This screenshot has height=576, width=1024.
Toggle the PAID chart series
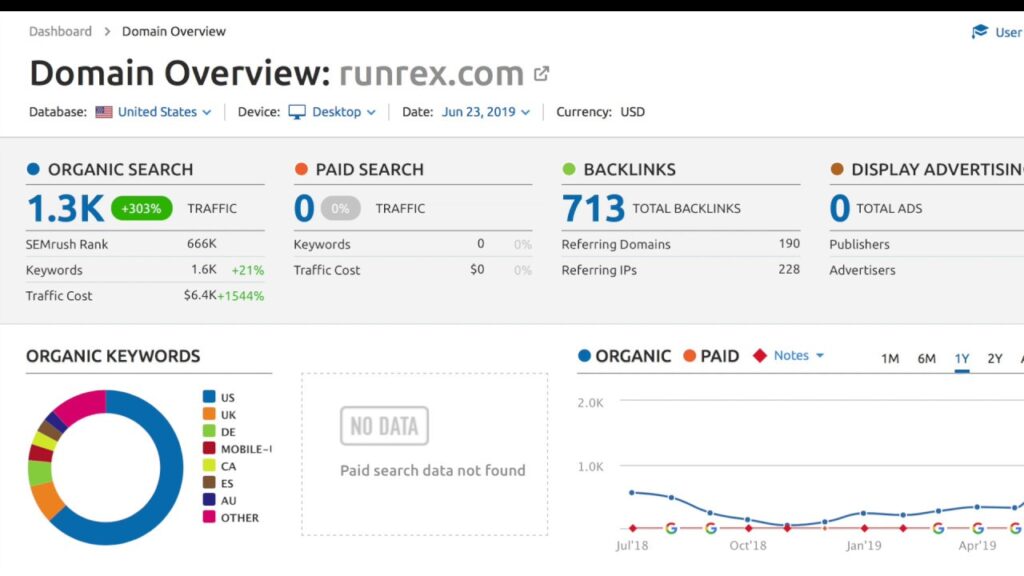711,356
